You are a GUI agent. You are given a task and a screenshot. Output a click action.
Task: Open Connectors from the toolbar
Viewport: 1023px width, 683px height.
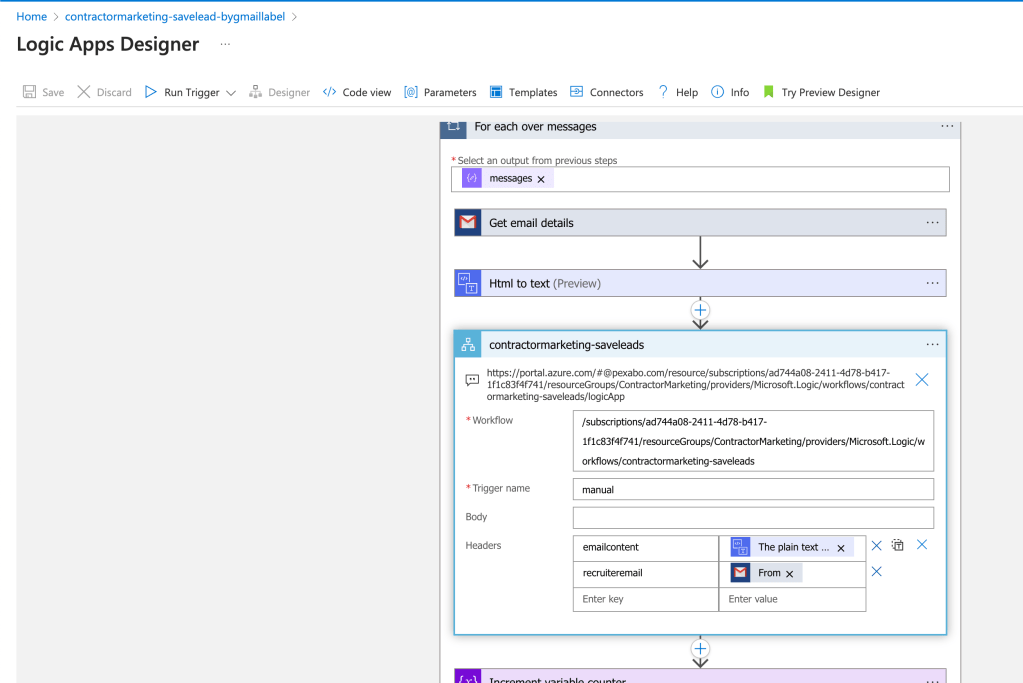(607, 92)
